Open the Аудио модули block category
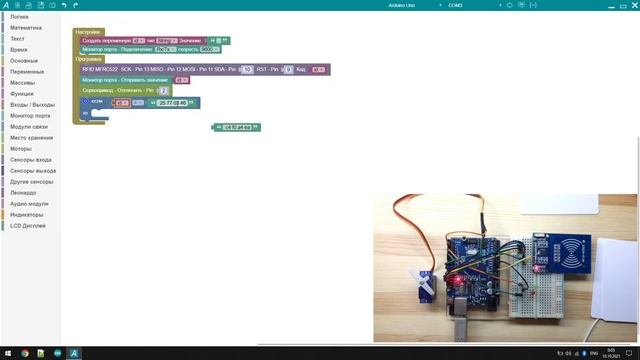Viewport: 640px width, 360px height. [29, 204]
